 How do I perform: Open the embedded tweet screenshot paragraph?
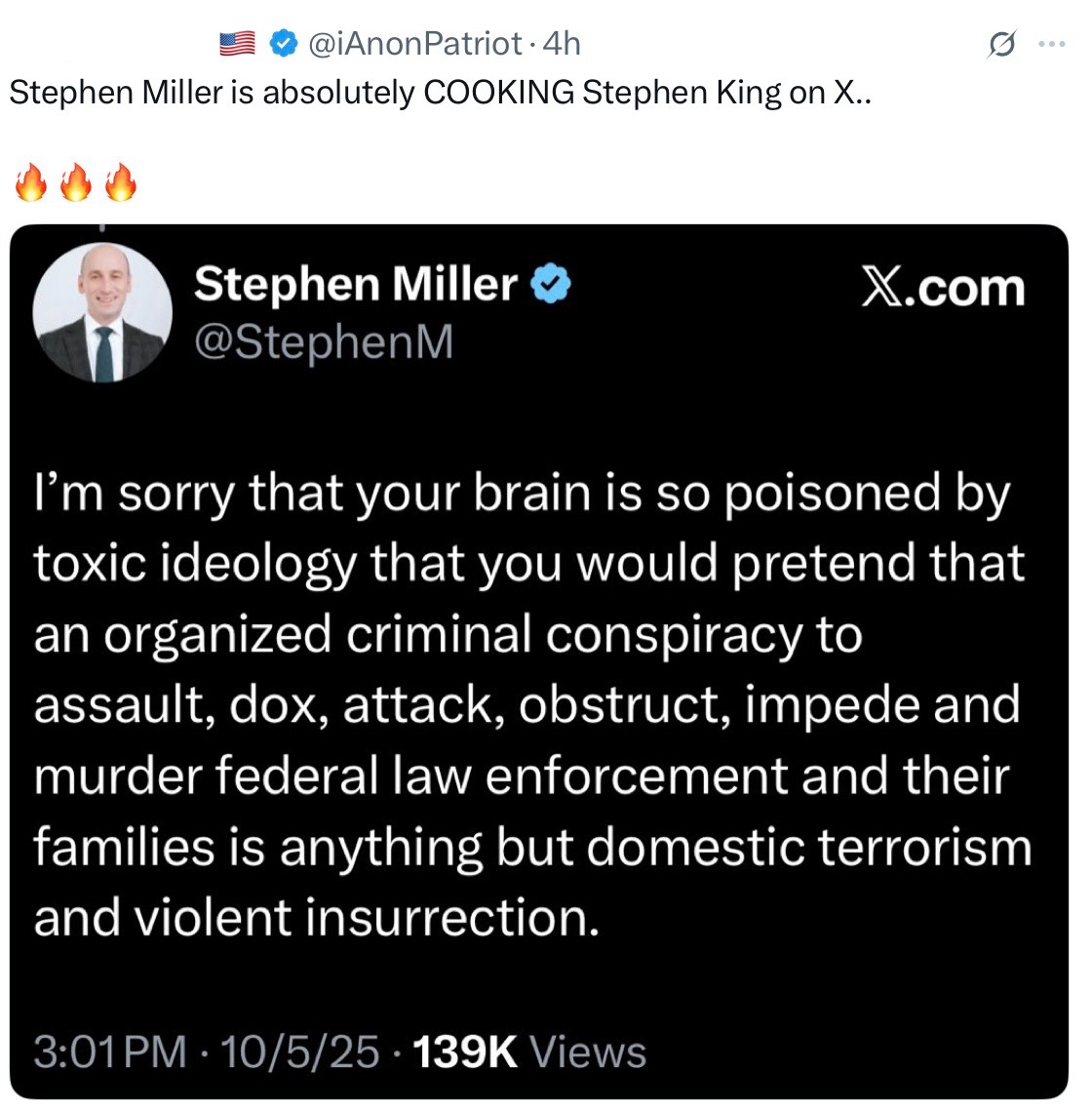pos(531,705)
